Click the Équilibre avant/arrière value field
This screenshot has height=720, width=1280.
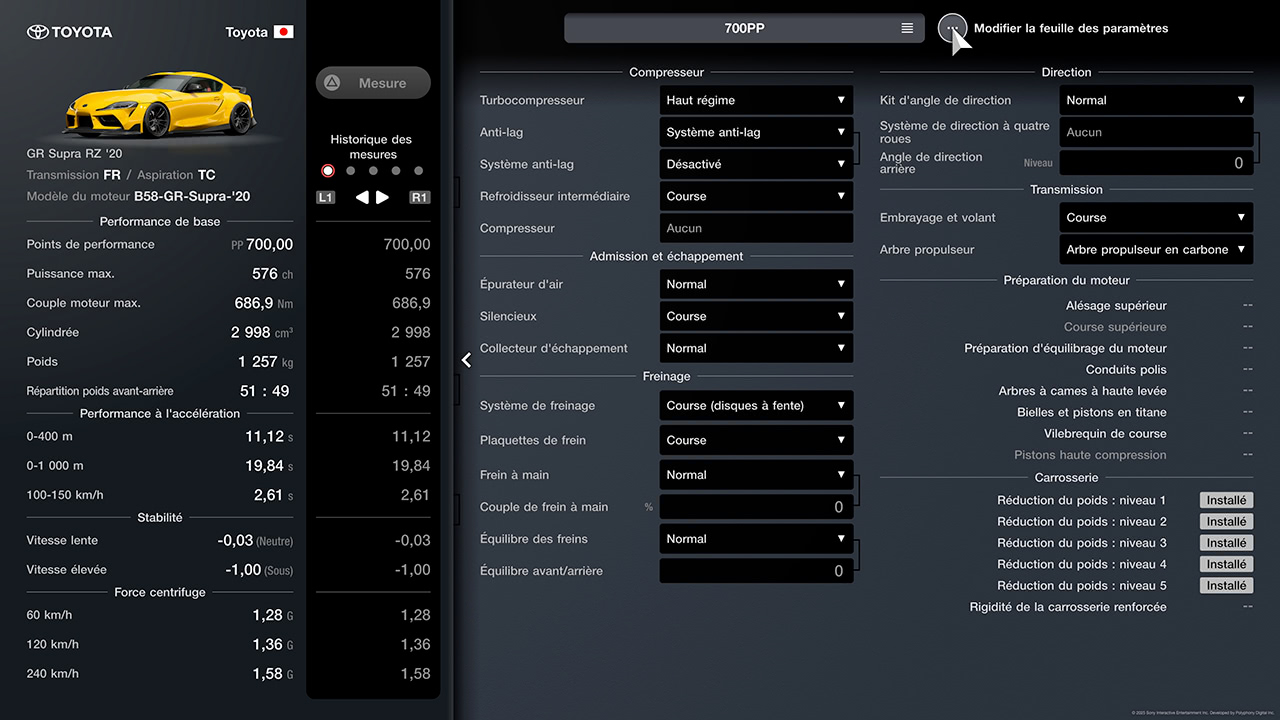coord(756,571)
